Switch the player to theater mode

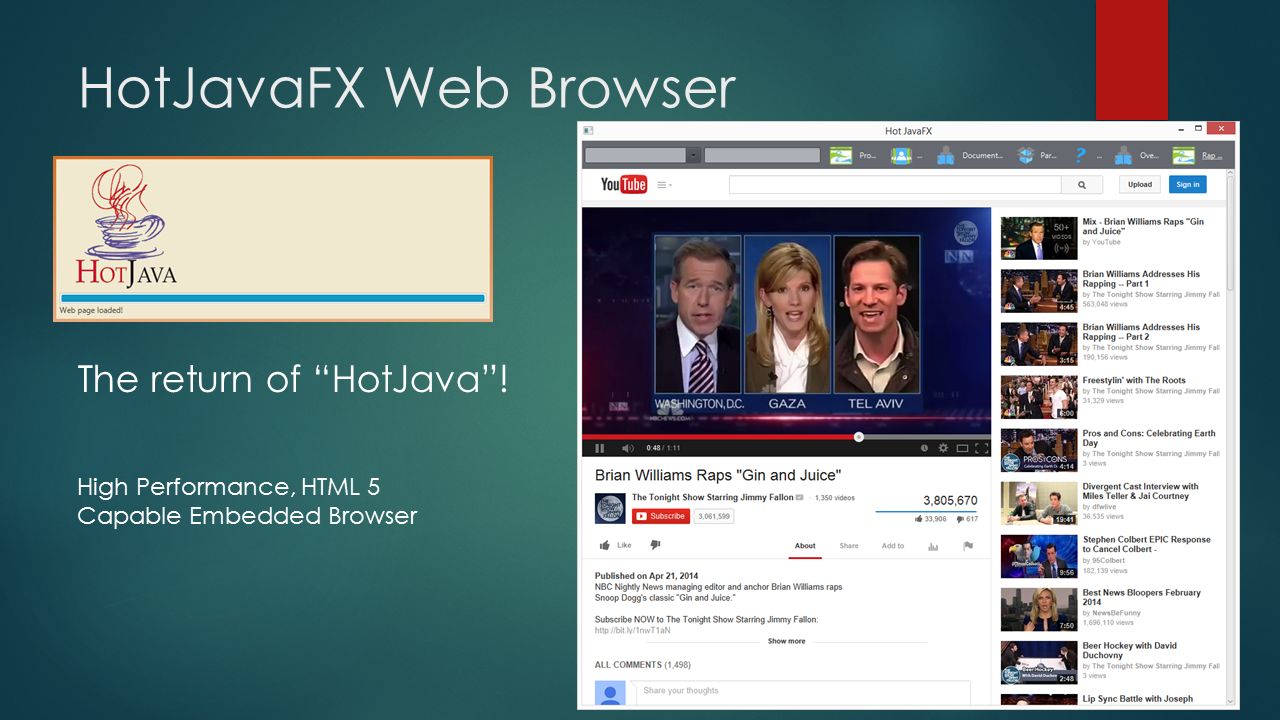tap(962, 448)
